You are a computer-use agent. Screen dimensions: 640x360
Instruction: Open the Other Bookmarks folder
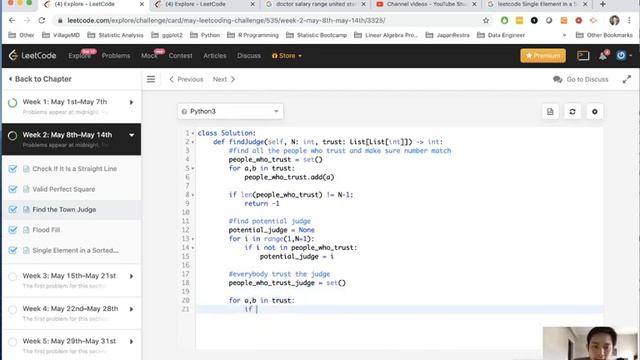(x=604, y=36)
